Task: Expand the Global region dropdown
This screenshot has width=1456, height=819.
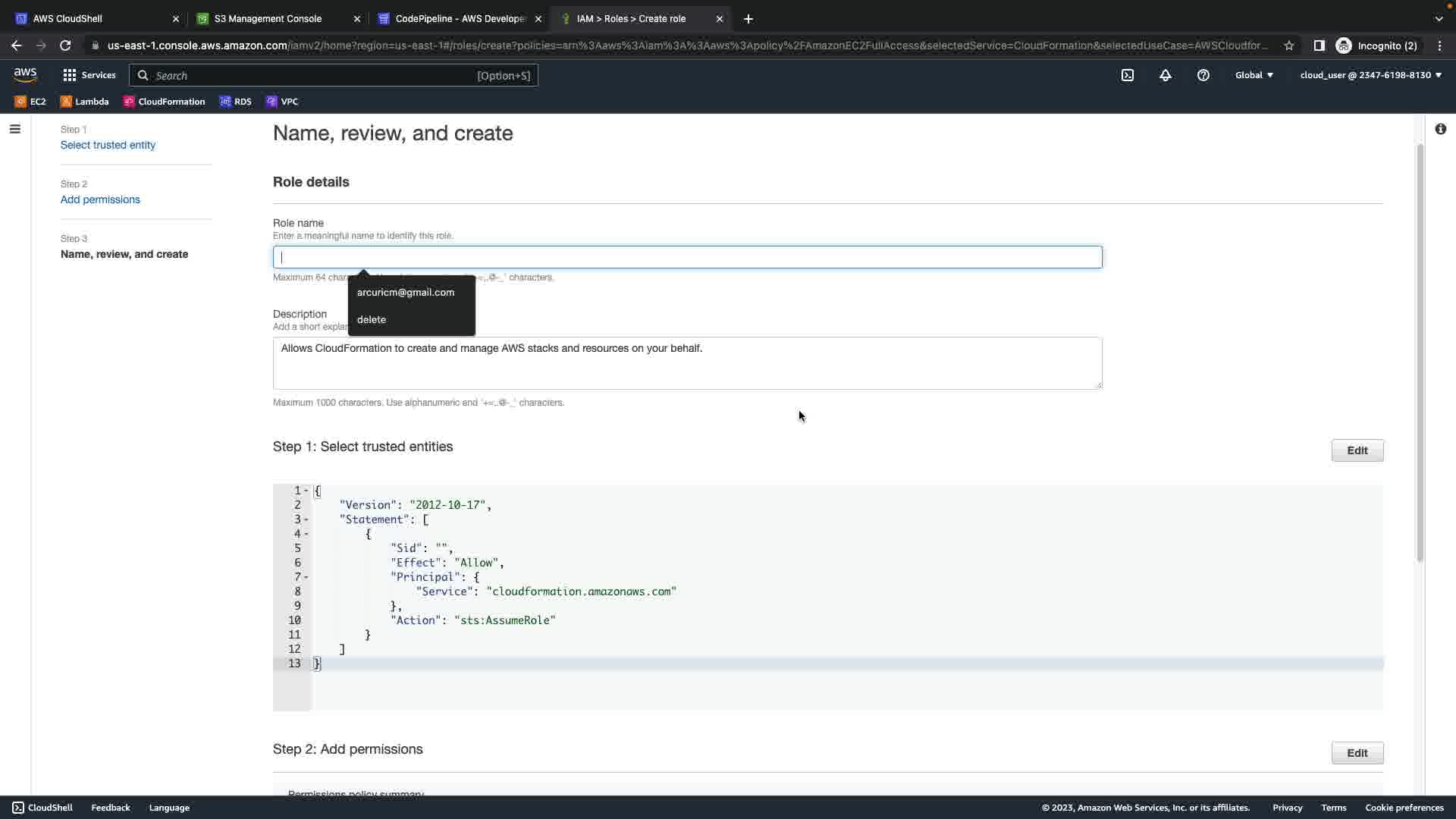Action: 1254,75
